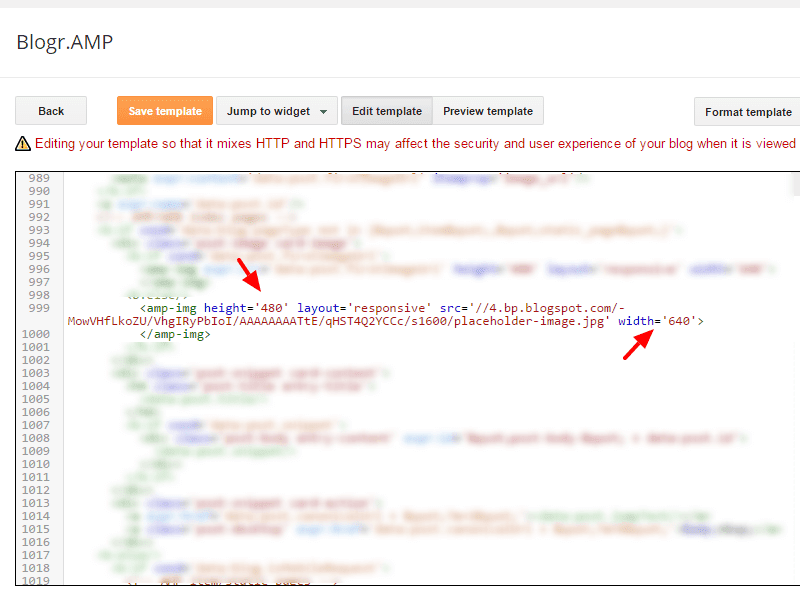The width and height of the screenshot is (800, 600).
Task: Click line number 1005 in the gutter
Action: pyautogui.click(x=36, y=399)
